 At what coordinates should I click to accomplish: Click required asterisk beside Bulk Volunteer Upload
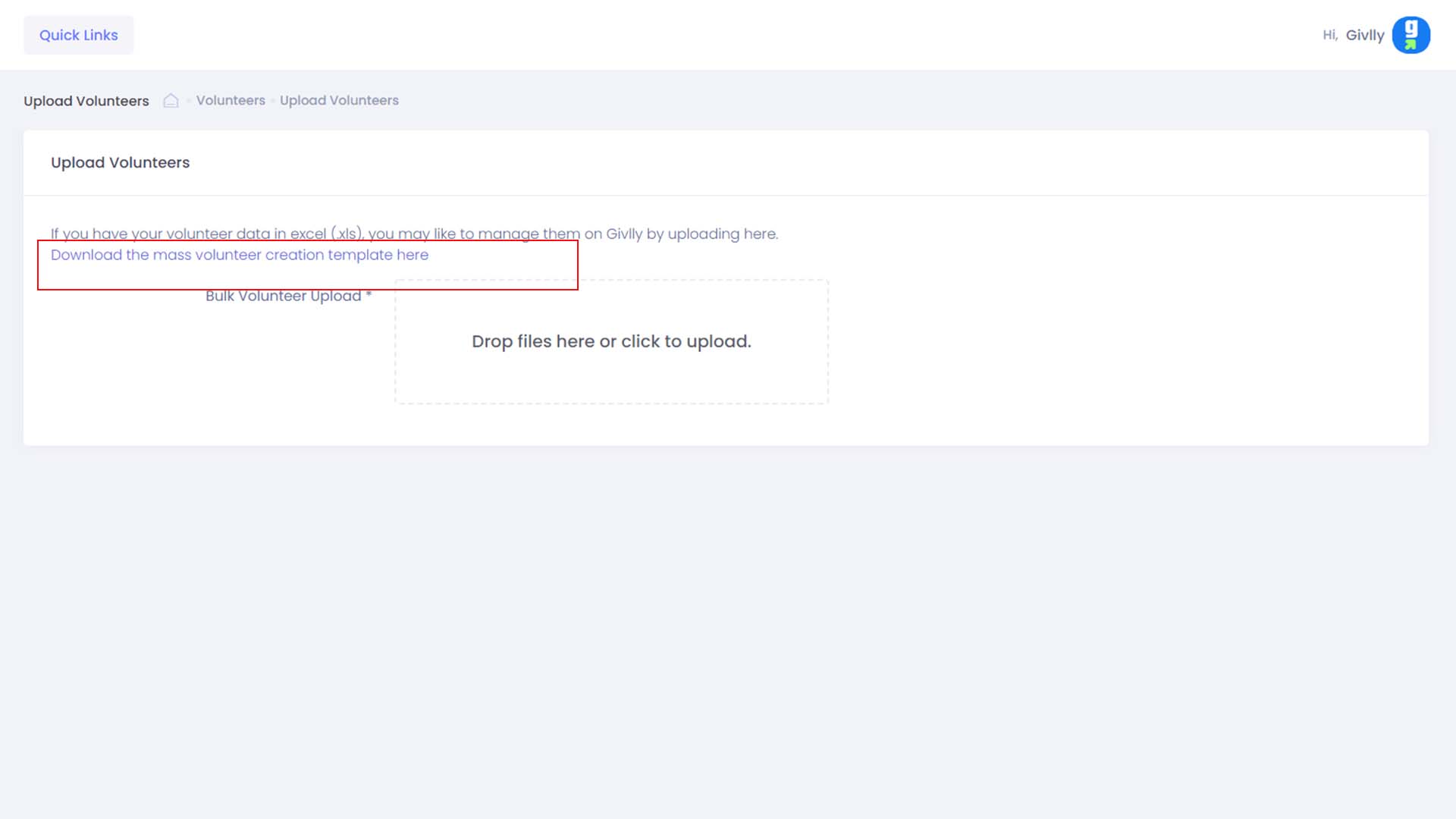click(x=369, y=294)
